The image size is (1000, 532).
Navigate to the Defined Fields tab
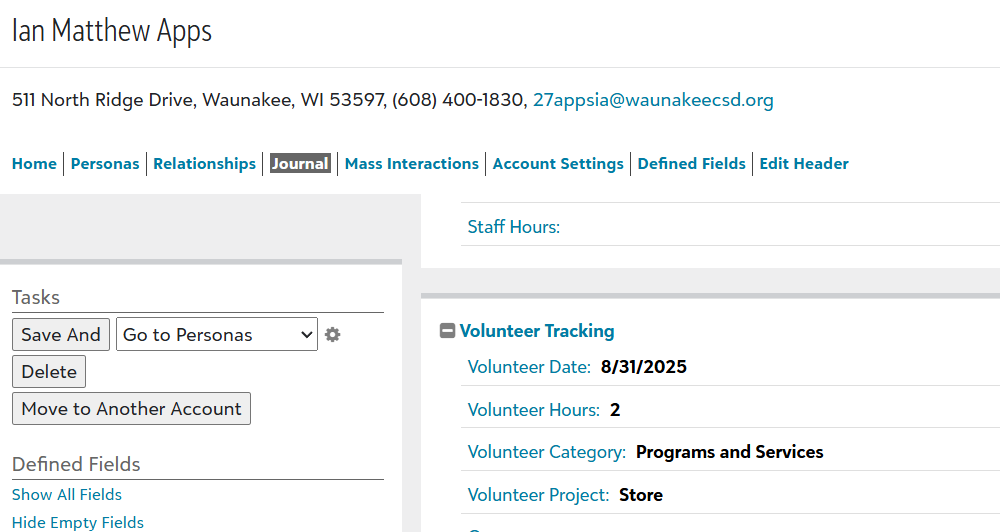point(691,164)
